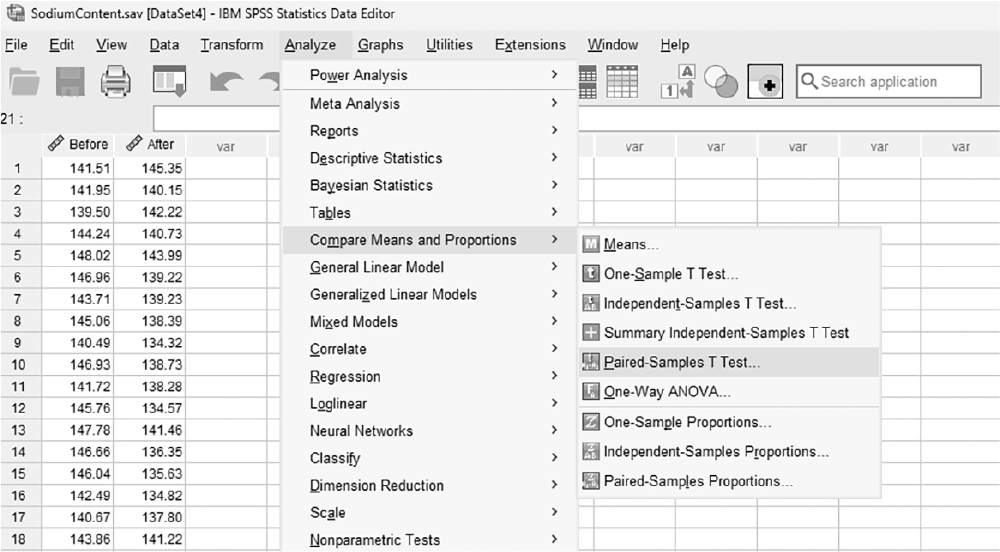Viewport: 1000px width, 552px height.
Task: Click the Search application field
Action: pos(888,82)
